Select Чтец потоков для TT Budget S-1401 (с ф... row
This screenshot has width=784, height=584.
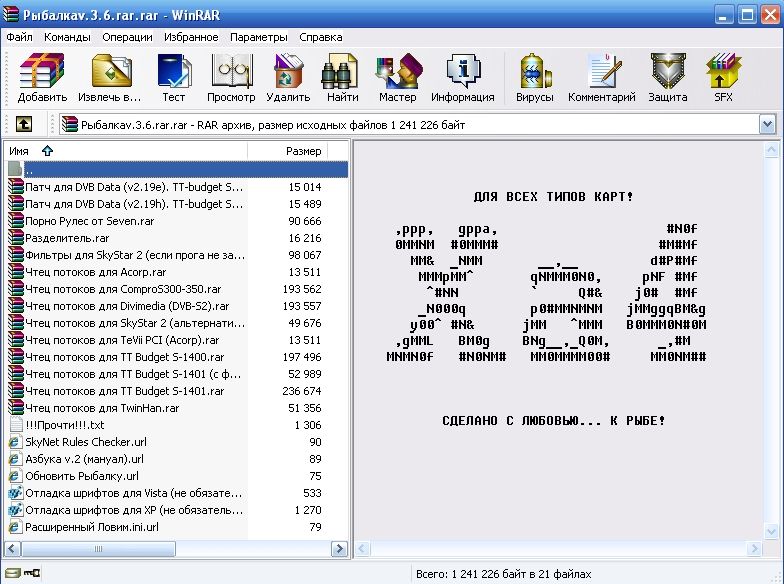pyautogui.click(x=133, y=374)
